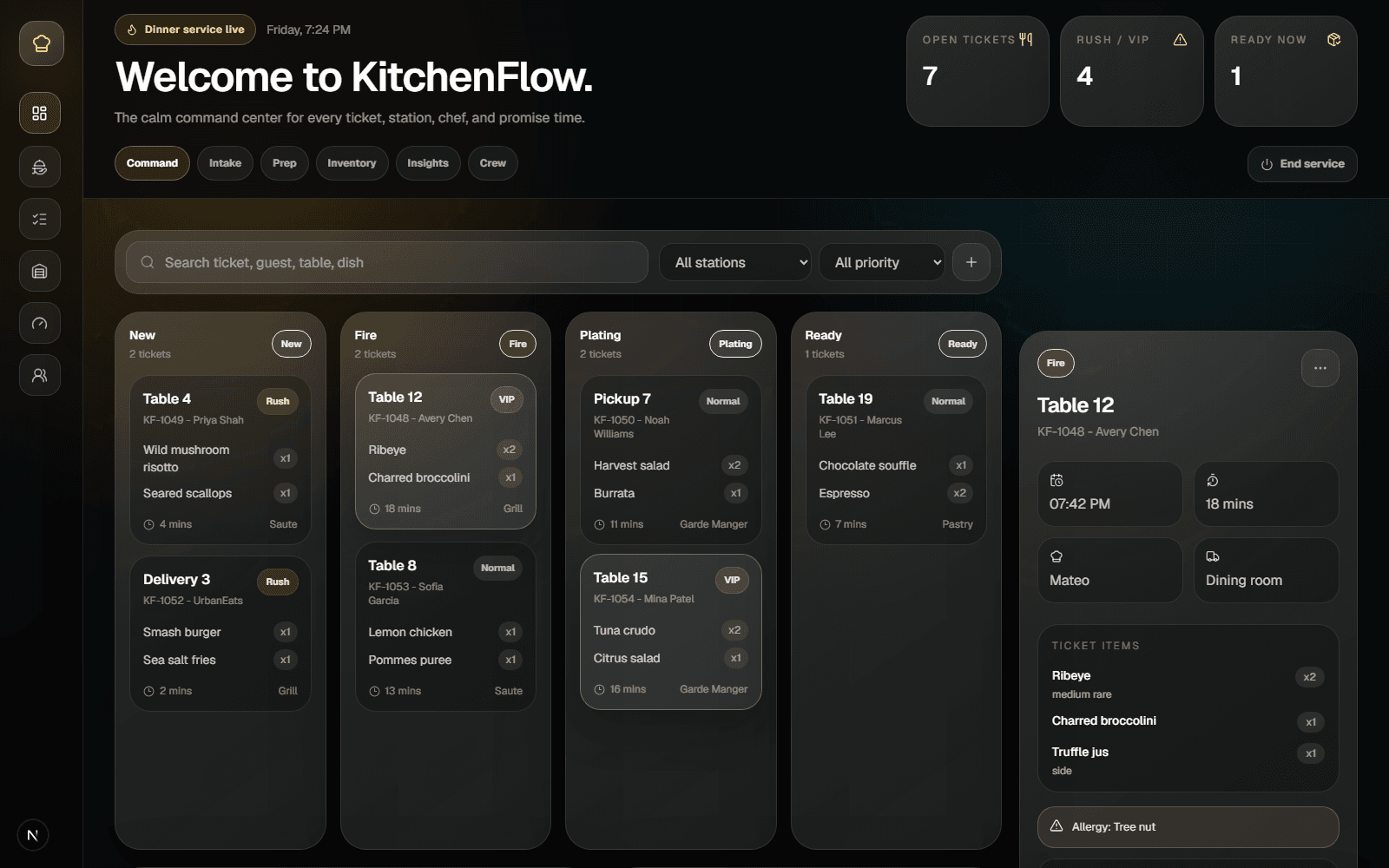The width and height of the screenshot is (1389, 868).
Task: Open the gauge insights icon in sidebar
Action: (40, 323)
